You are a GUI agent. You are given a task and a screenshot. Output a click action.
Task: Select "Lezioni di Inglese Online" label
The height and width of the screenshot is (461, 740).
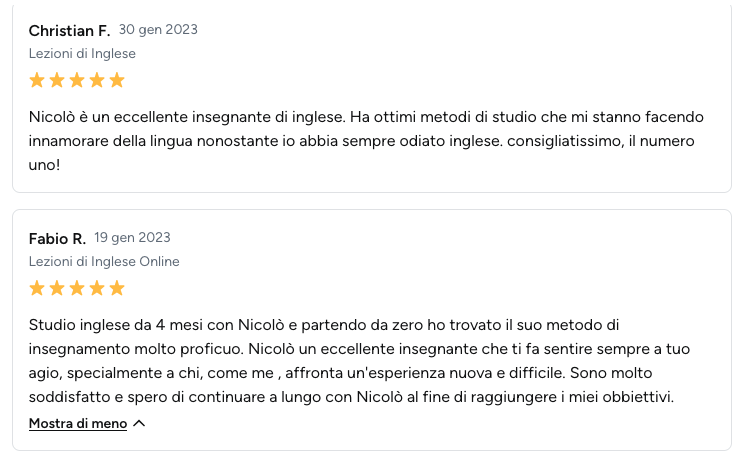104,262
